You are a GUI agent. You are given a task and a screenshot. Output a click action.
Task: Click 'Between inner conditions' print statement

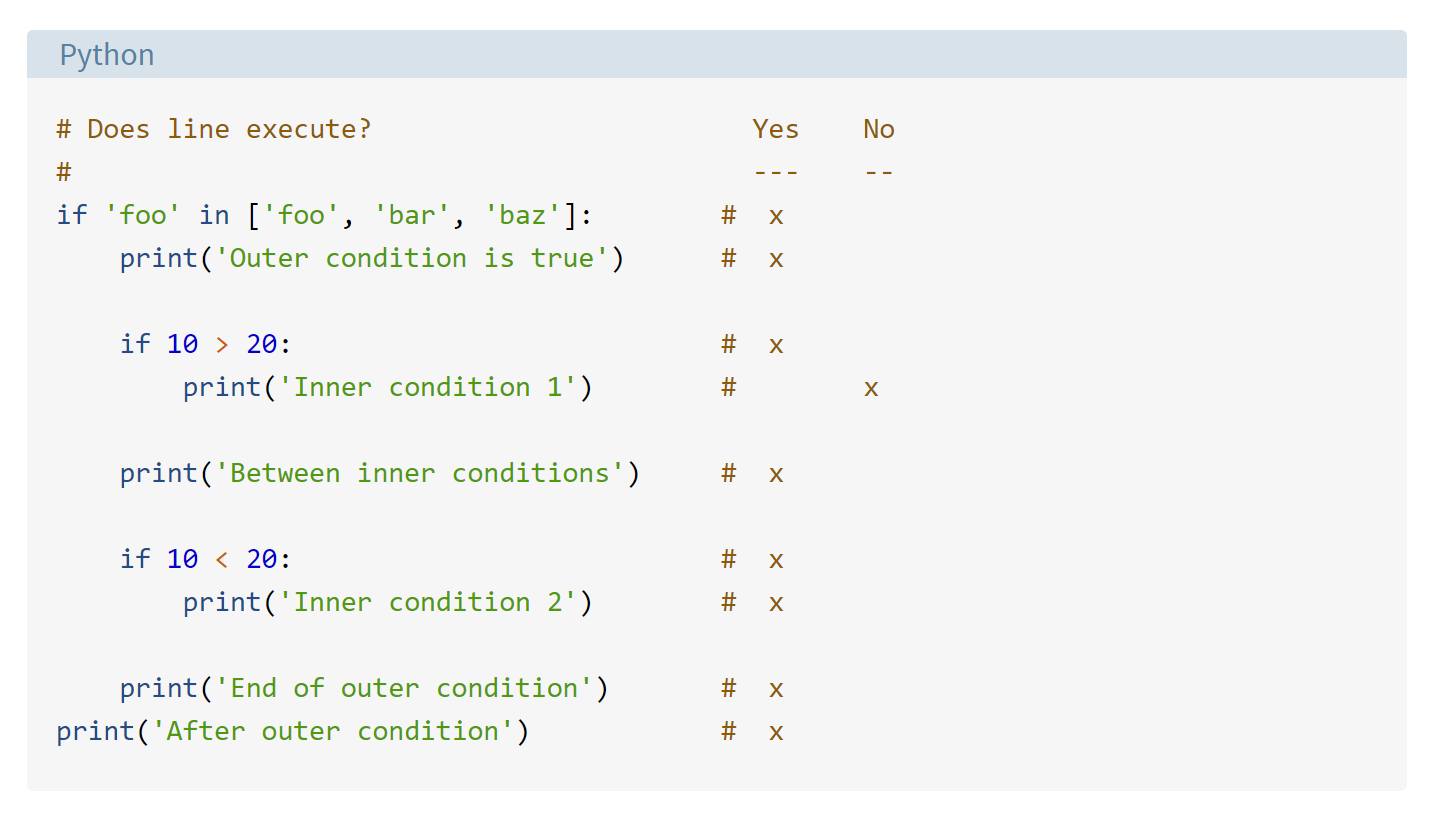[x=380, y=473]
